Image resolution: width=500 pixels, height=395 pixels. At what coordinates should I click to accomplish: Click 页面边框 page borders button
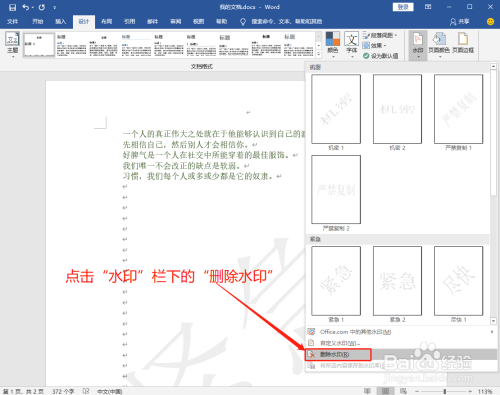[x=463, y=43]
